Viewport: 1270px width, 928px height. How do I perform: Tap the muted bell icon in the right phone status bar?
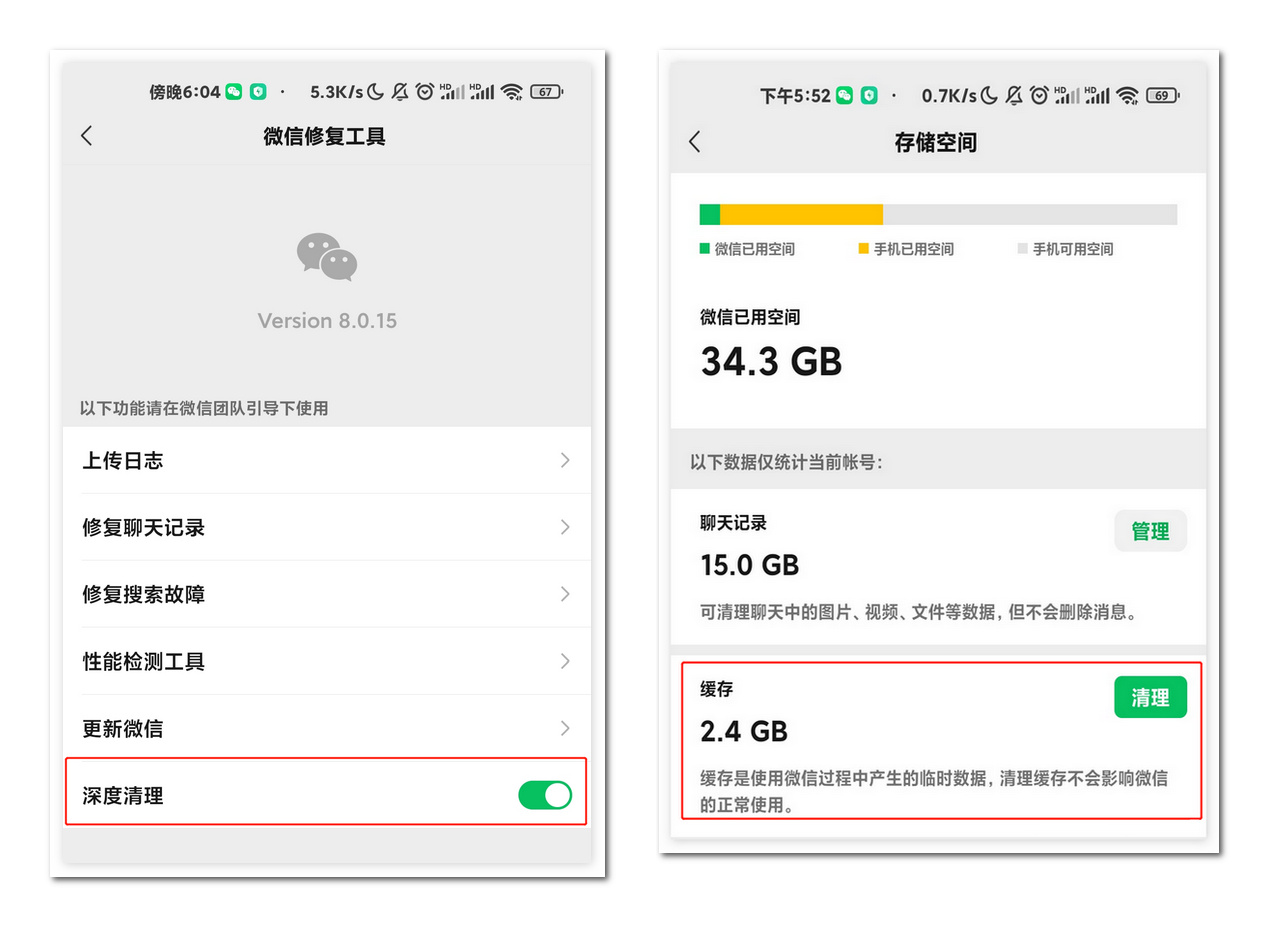click(1014, 96)
